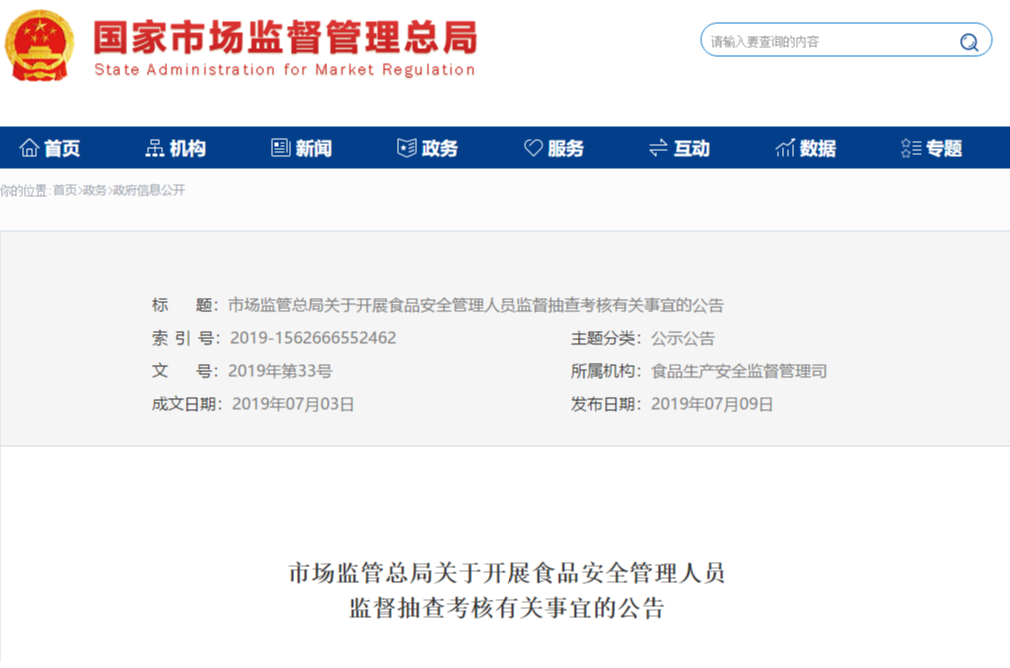Click the heart icon beside 服务
Viewport: 1010px width, 668px height.
pos(533,148)
